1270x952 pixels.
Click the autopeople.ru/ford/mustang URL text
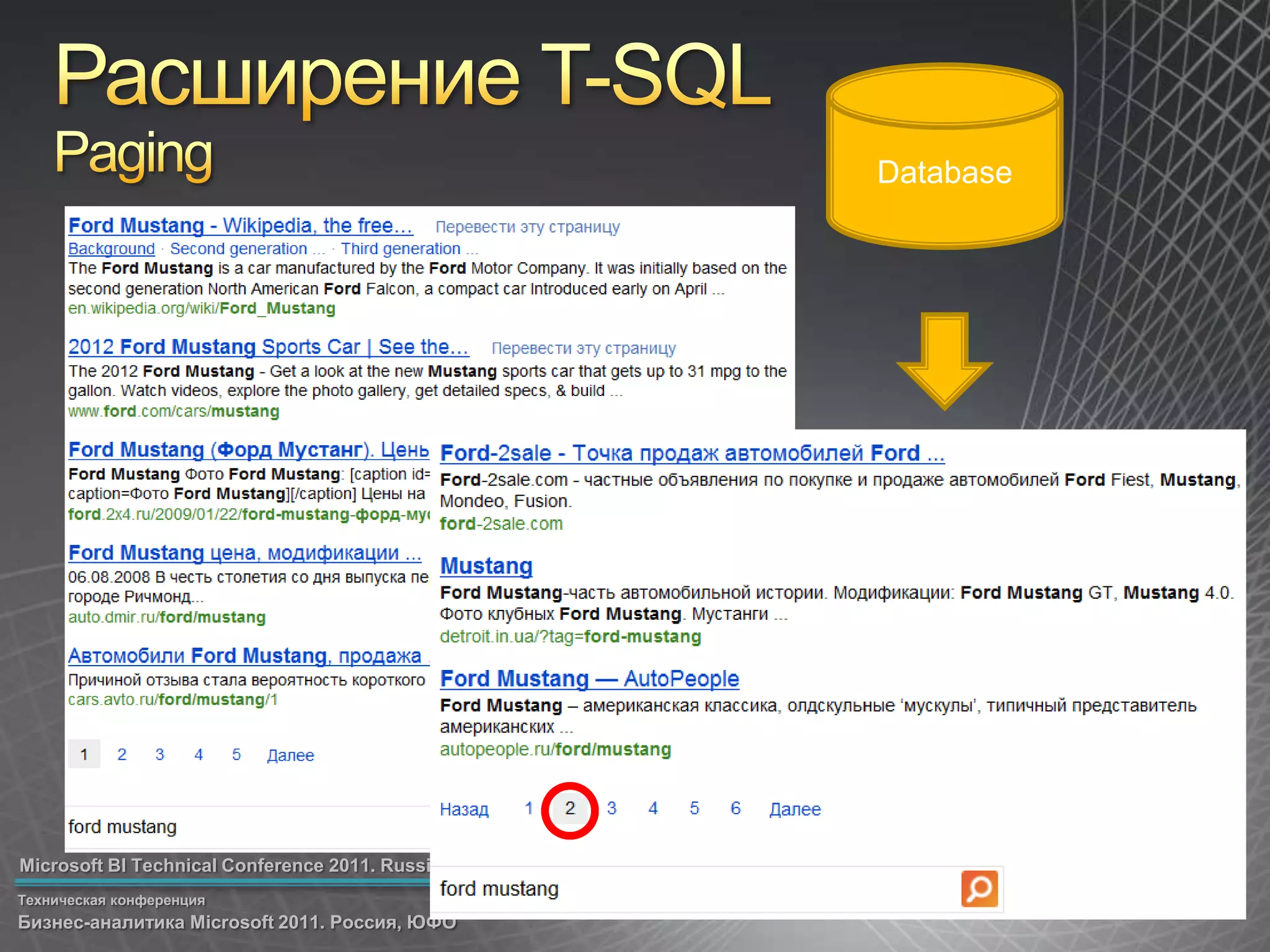tap(556, 749)
